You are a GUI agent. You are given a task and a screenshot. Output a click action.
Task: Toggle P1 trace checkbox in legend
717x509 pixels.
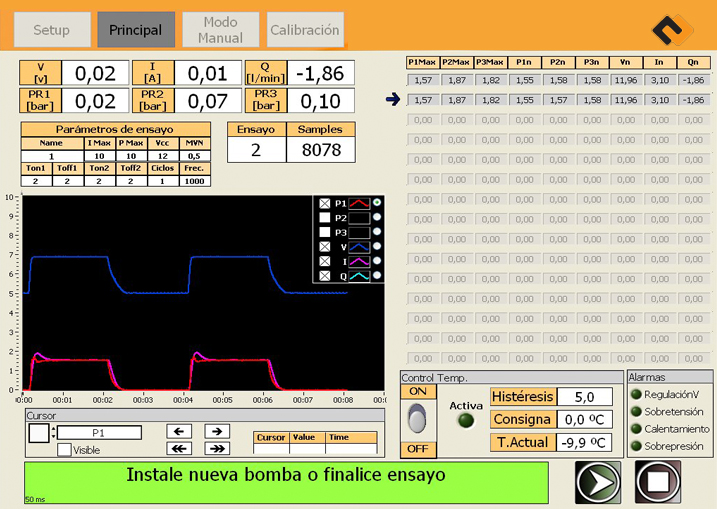pyautogui.click(x=325, y=204)
